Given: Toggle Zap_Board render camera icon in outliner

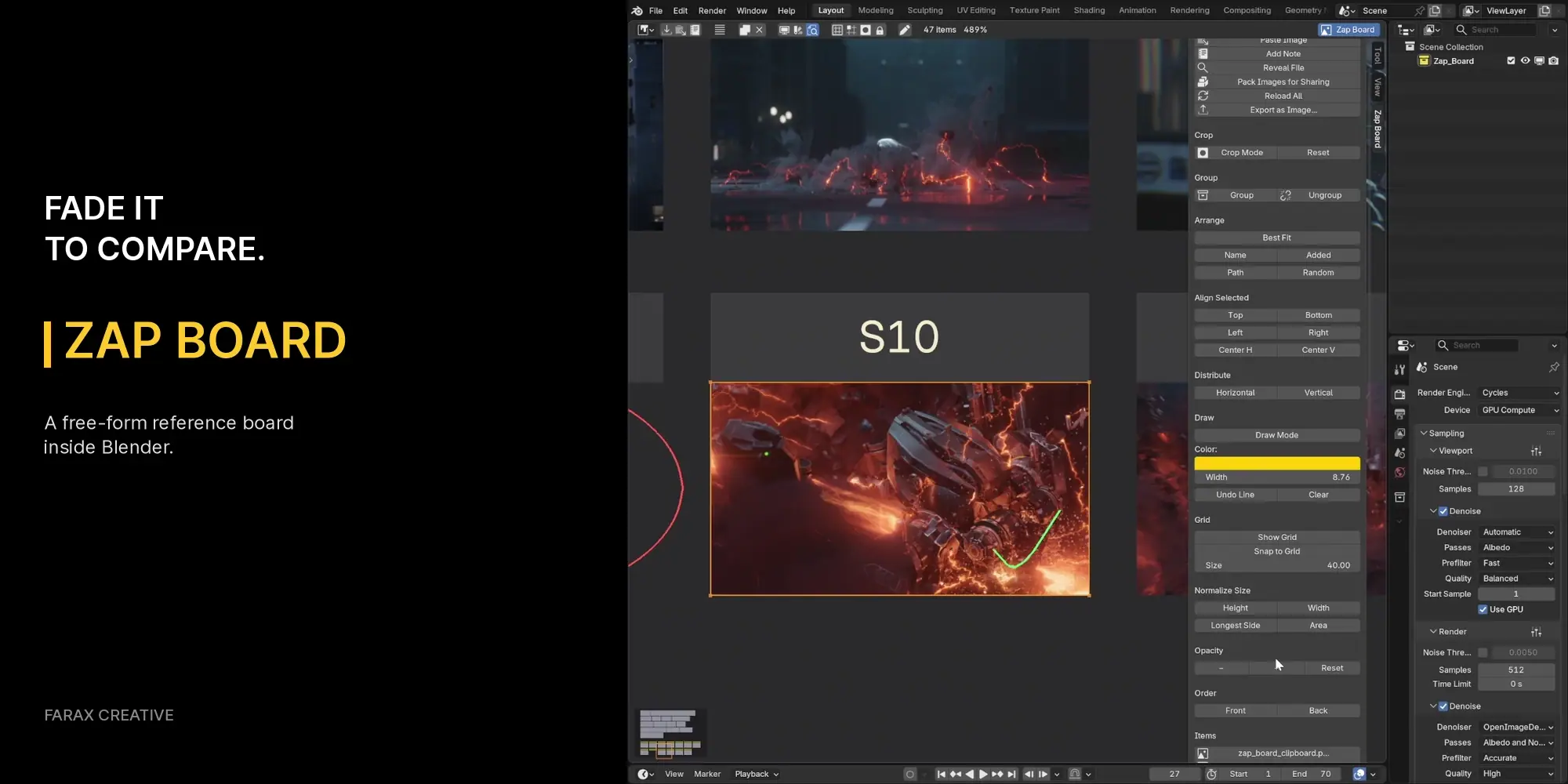Looking at the screenshot, I should pos(1553,61).
